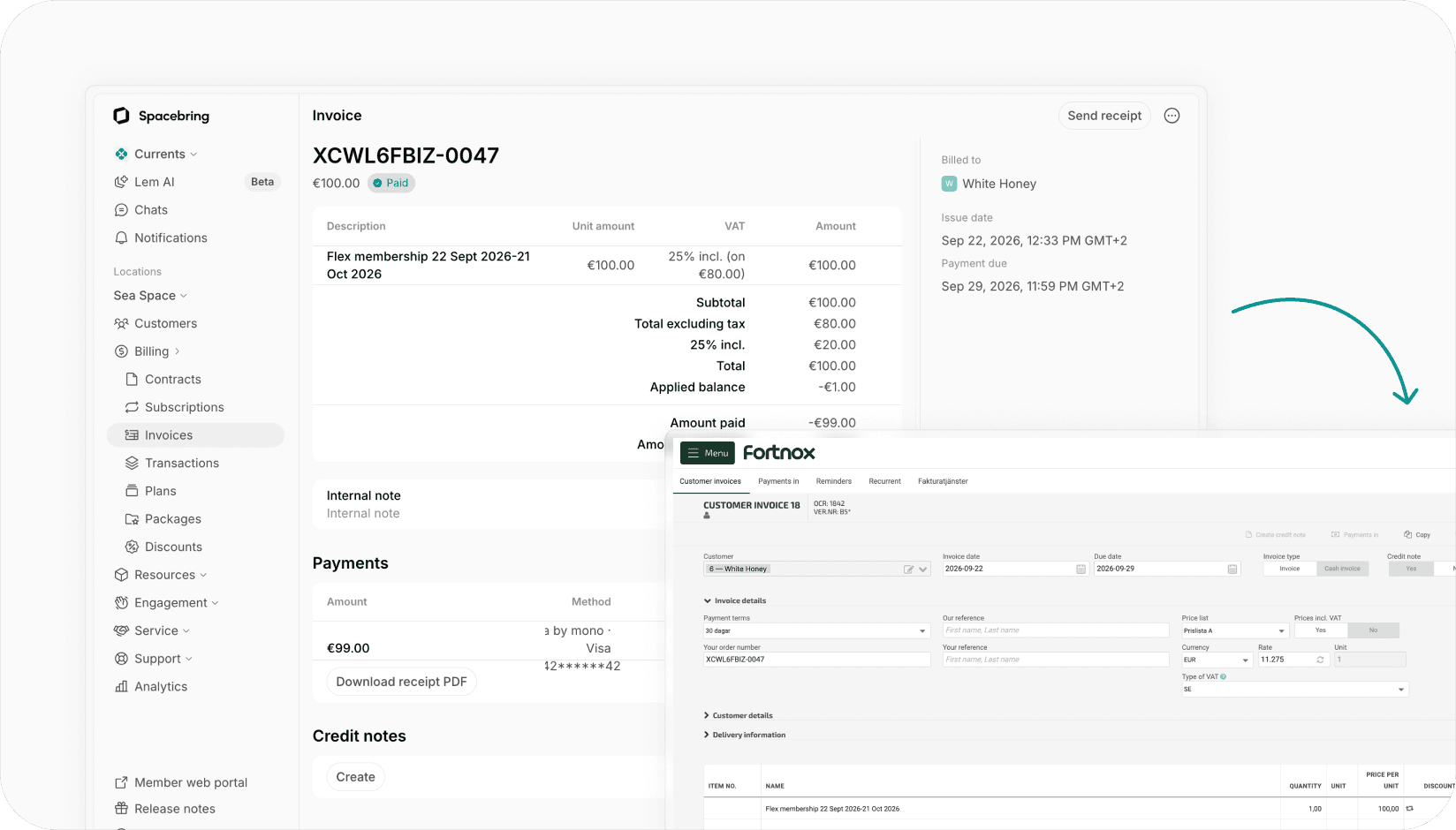Open Chats from the sidebar

pyautogui.click(x=150, y=210)
